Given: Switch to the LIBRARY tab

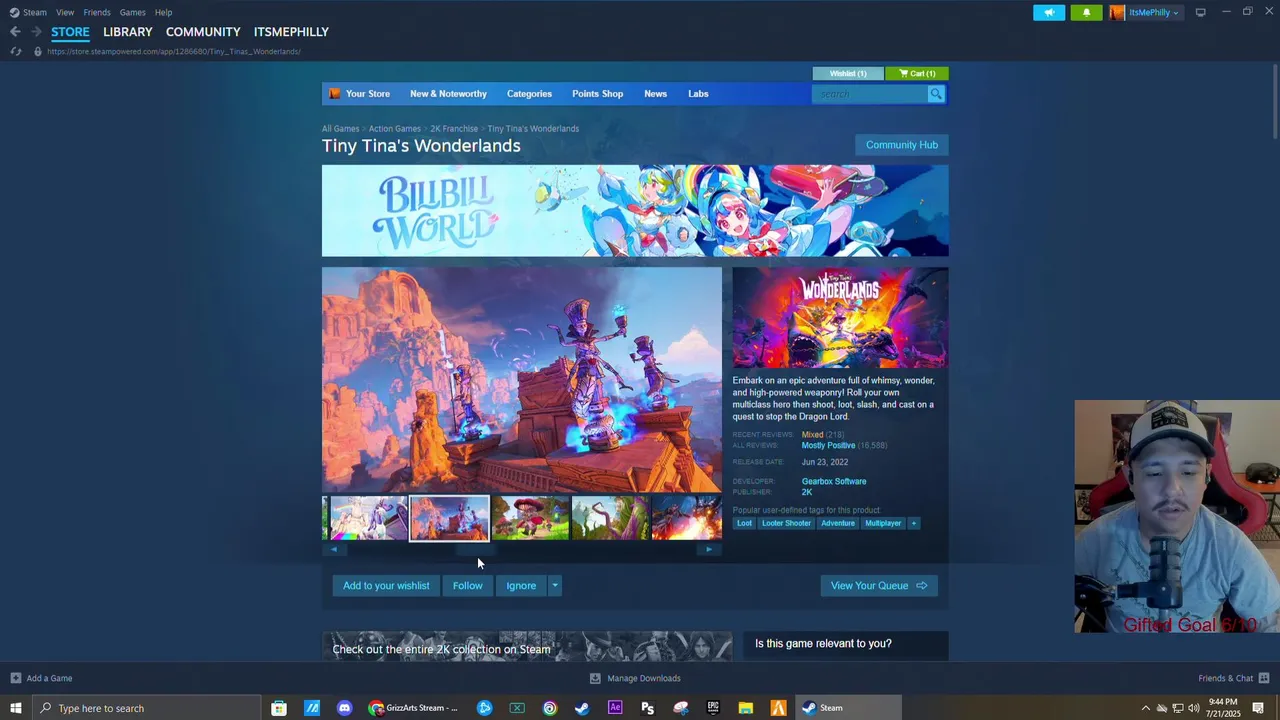Looking at the screenshot, I should (128, 32).
